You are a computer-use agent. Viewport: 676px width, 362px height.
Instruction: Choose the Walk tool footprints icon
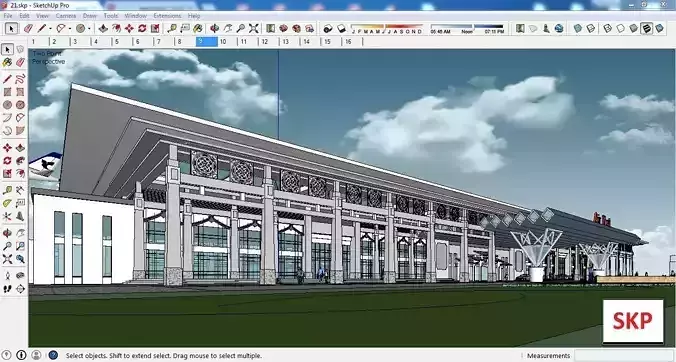tap(7, 289)
